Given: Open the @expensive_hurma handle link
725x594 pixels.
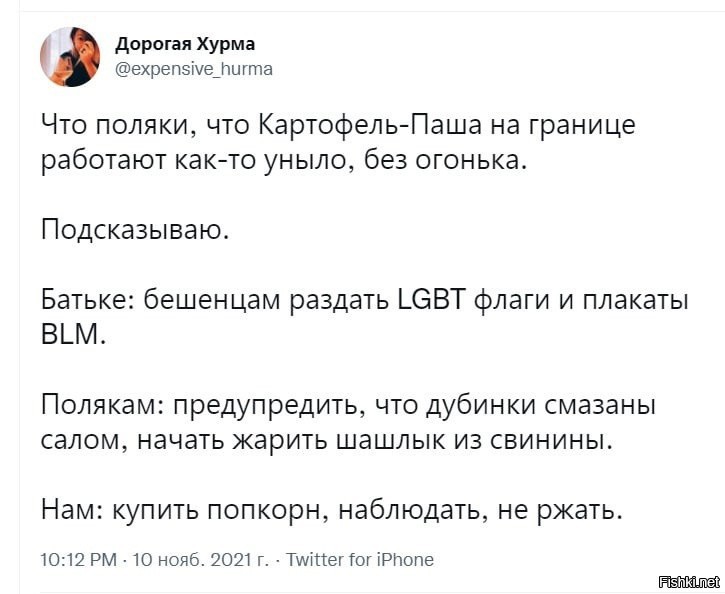Looking at the screenshot, I should pos(194,69).
